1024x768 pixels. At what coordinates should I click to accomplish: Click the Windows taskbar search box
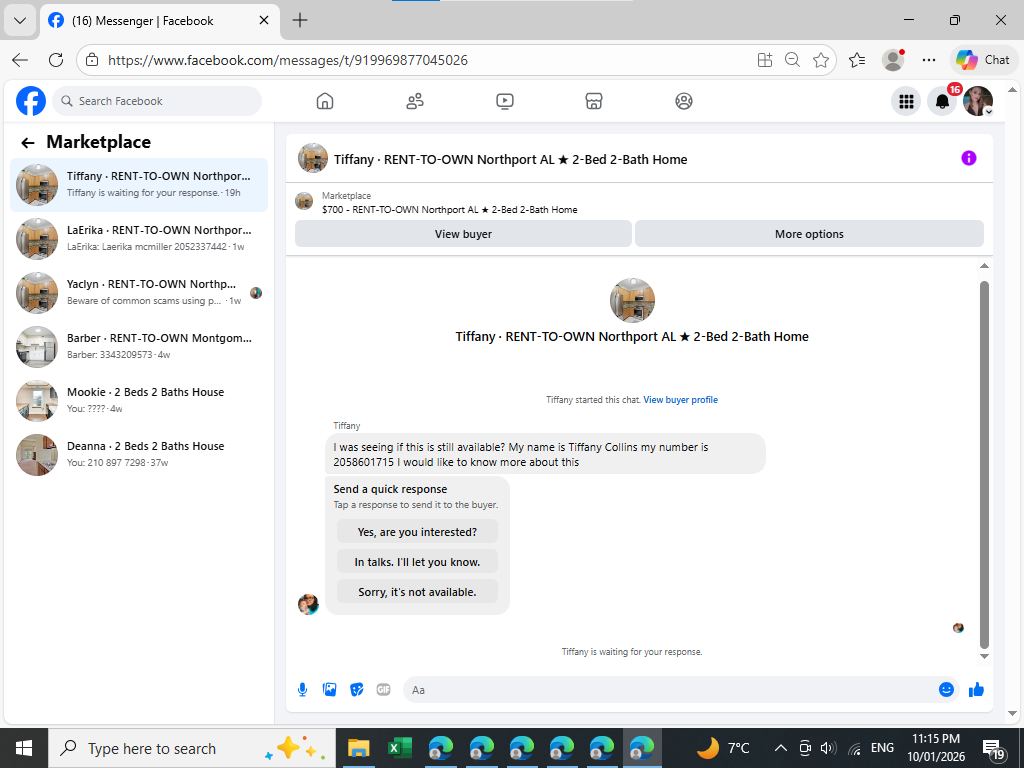192,748
